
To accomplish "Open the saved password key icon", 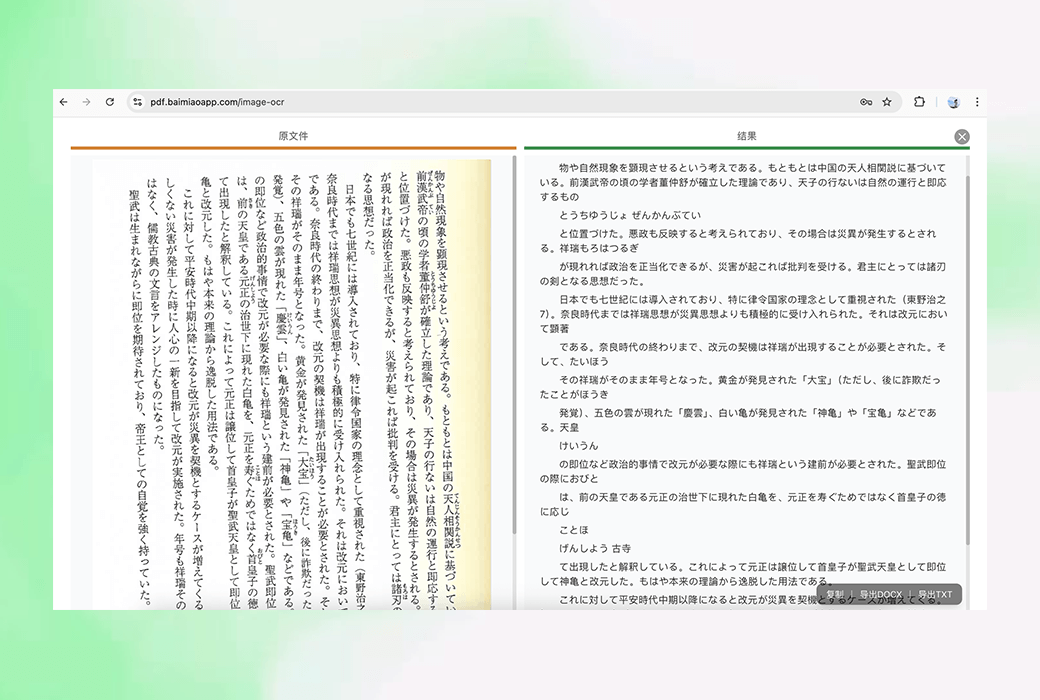I will [866, 102].
